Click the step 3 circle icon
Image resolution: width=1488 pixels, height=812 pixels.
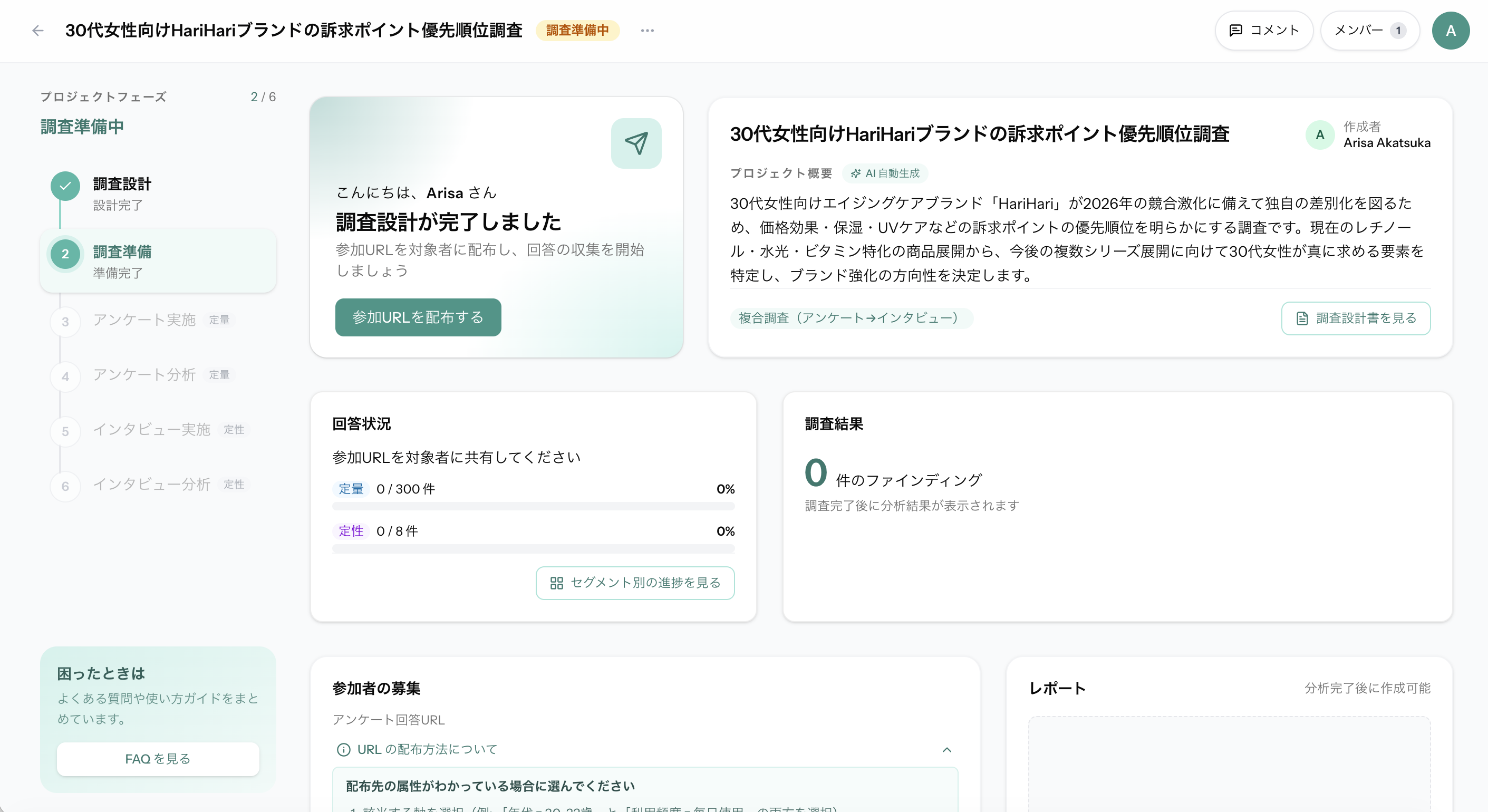(x=65, y=322)
